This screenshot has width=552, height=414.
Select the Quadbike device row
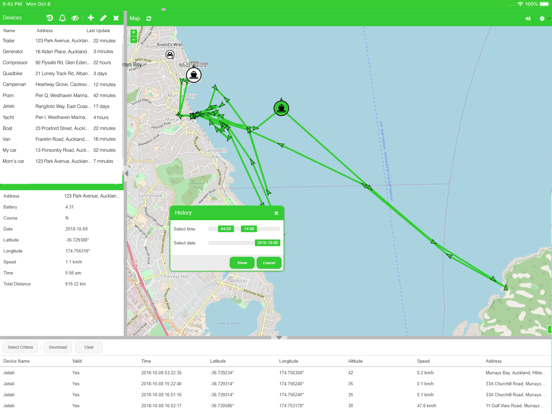(61, 74)
